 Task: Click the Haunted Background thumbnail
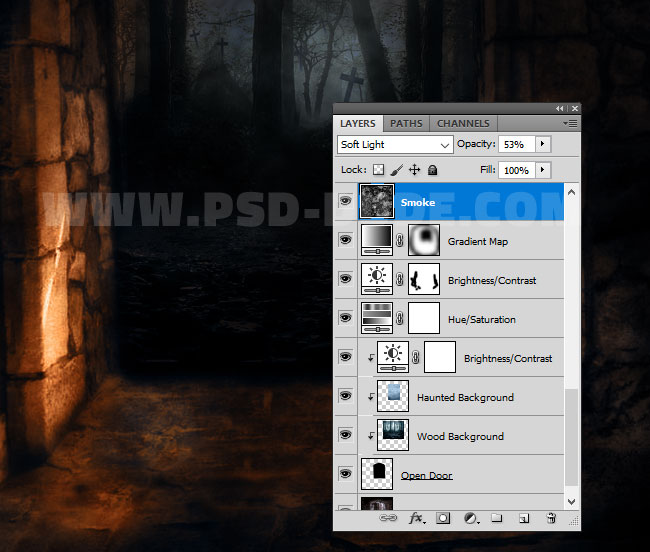pos(393,396)
